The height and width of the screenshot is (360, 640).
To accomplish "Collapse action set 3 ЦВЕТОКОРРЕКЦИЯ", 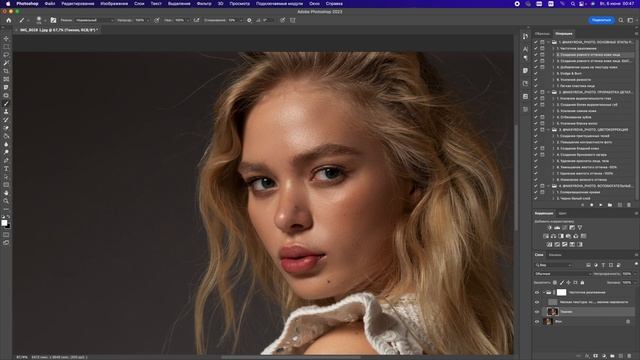I will pyautogui.click(x=549, y=130).
